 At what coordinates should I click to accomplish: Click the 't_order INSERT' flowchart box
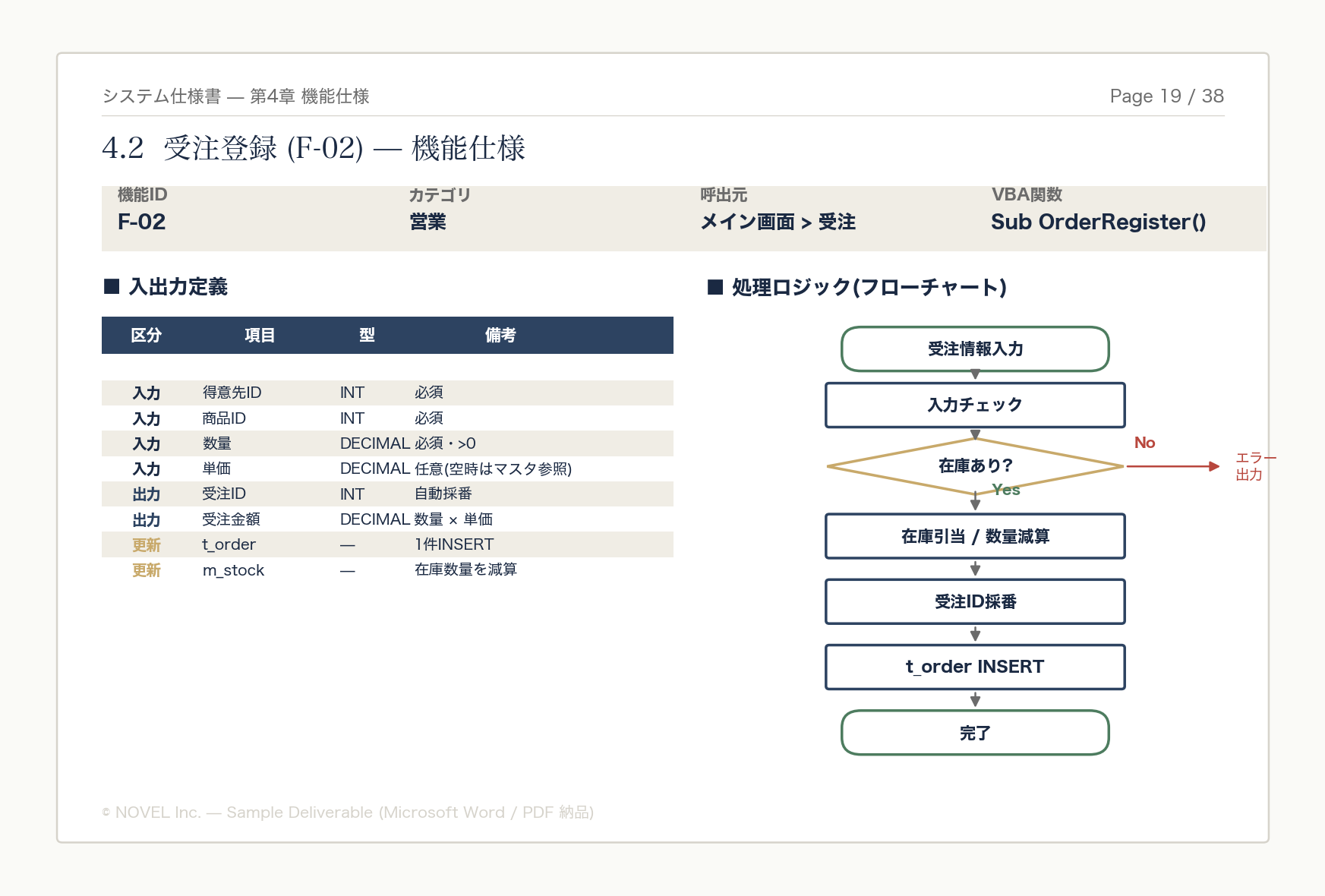[975, 667]
